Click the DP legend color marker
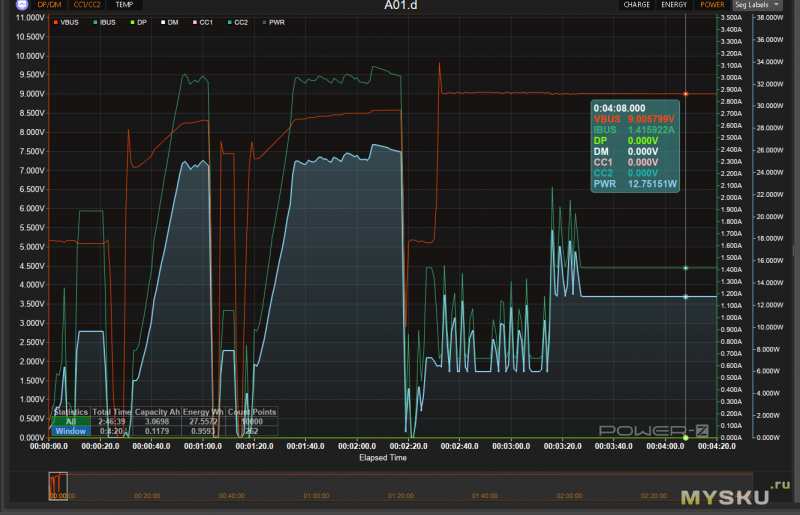The image size is (800, 515). (x=133, y=22)
